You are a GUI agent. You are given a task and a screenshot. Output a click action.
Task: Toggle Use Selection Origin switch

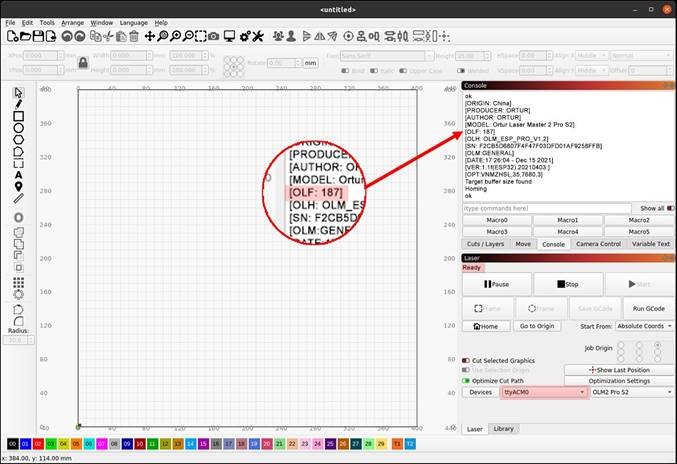(x=465, y=370)
